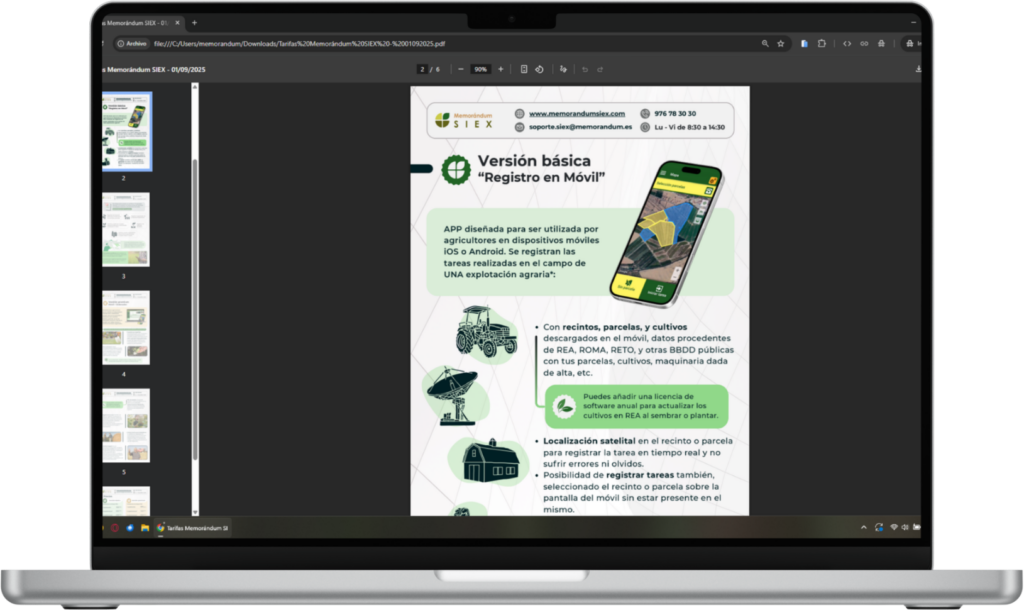This screenshot has height=610, width=1024.
Task: Expand hidden system tray icons chevron
Action: pyautogui.click(x=863, y=527)
